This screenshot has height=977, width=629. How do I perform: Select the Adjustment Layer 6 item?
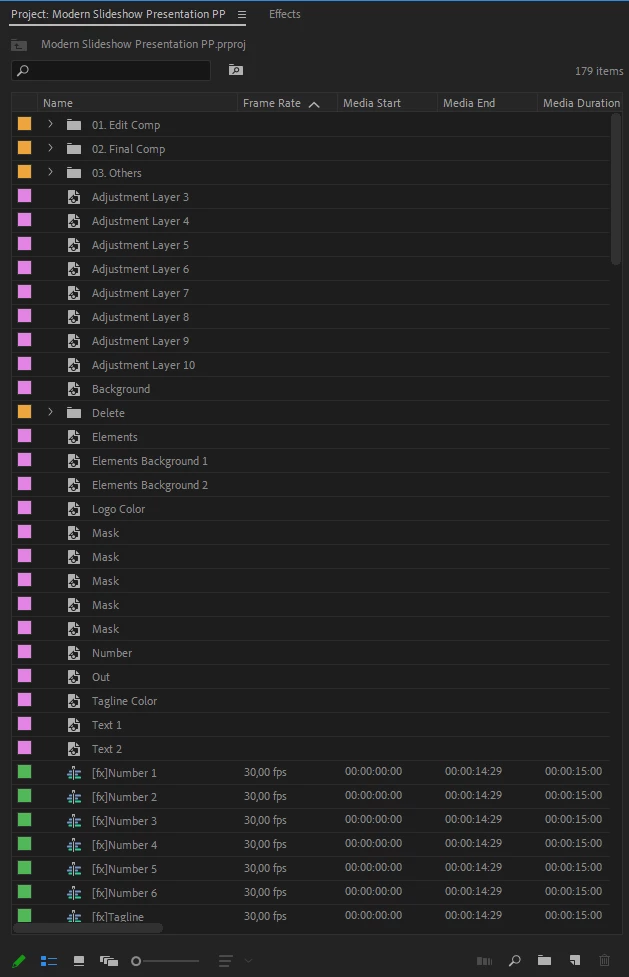140,269
